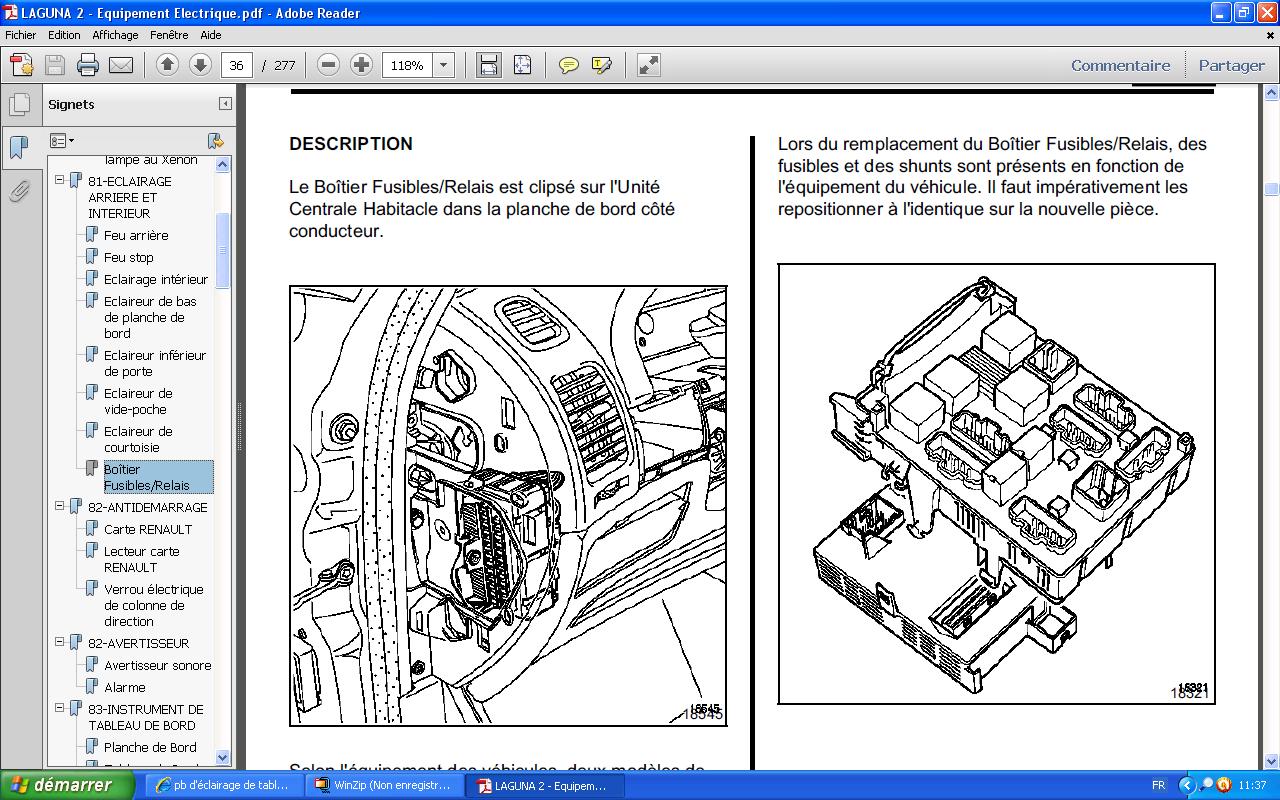
Task: Open the bookmarks panel icon
Action: [19, 147]
